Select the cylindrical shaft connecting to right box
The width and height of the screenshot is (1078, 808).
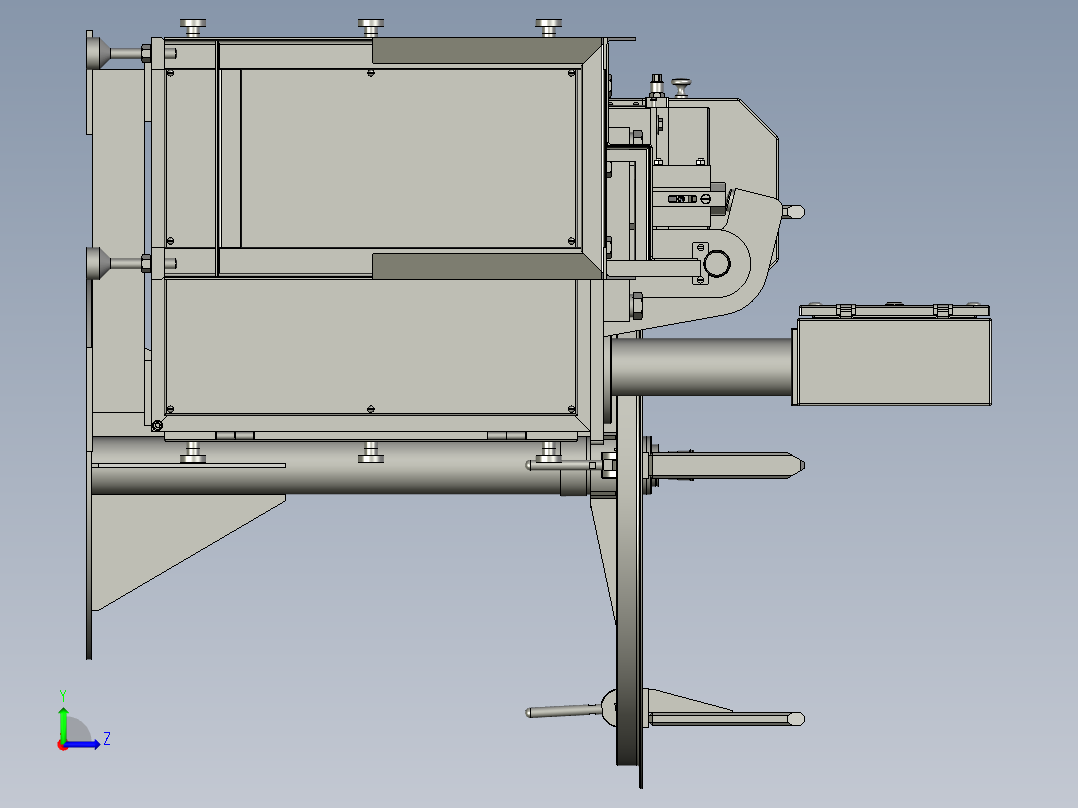(701, 367)
